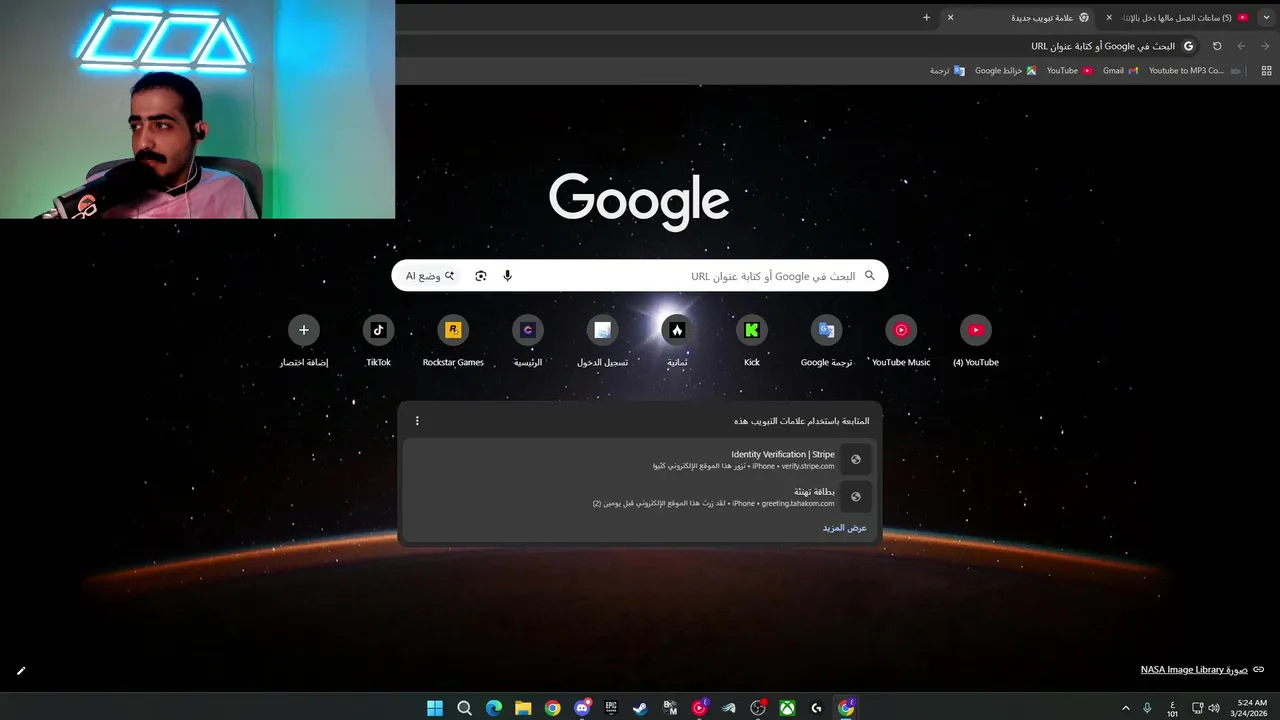Open the Google Maps bookmark
1280x720 pixels.
point(1005,71)
